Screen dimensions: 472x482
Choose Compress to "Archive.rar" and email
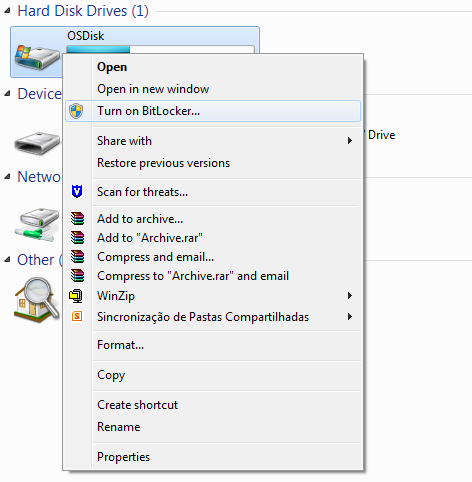click(213, 276)
